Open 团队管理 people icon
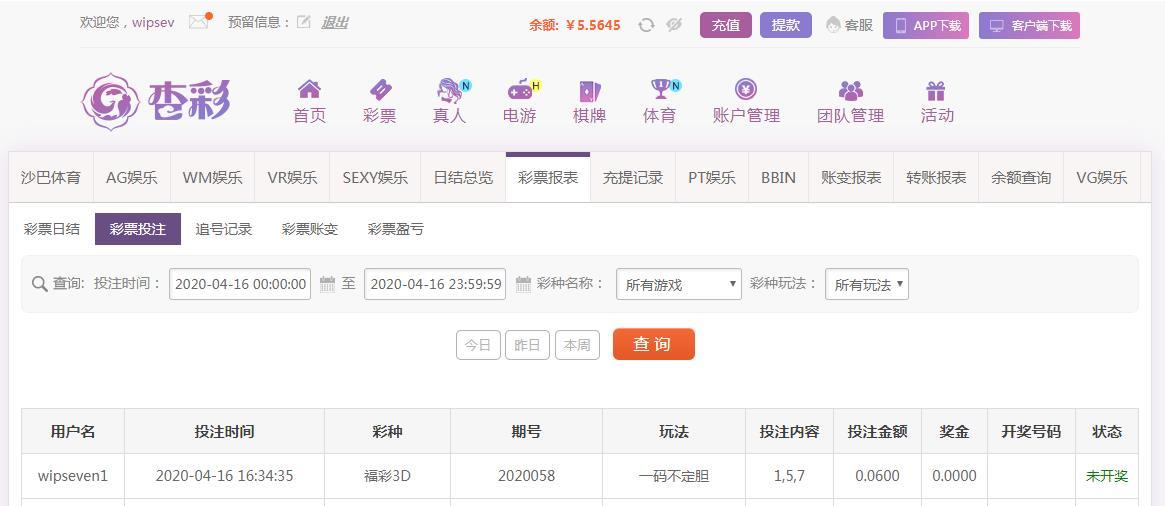Screen dimensions: 1165x506 (851, 91)
